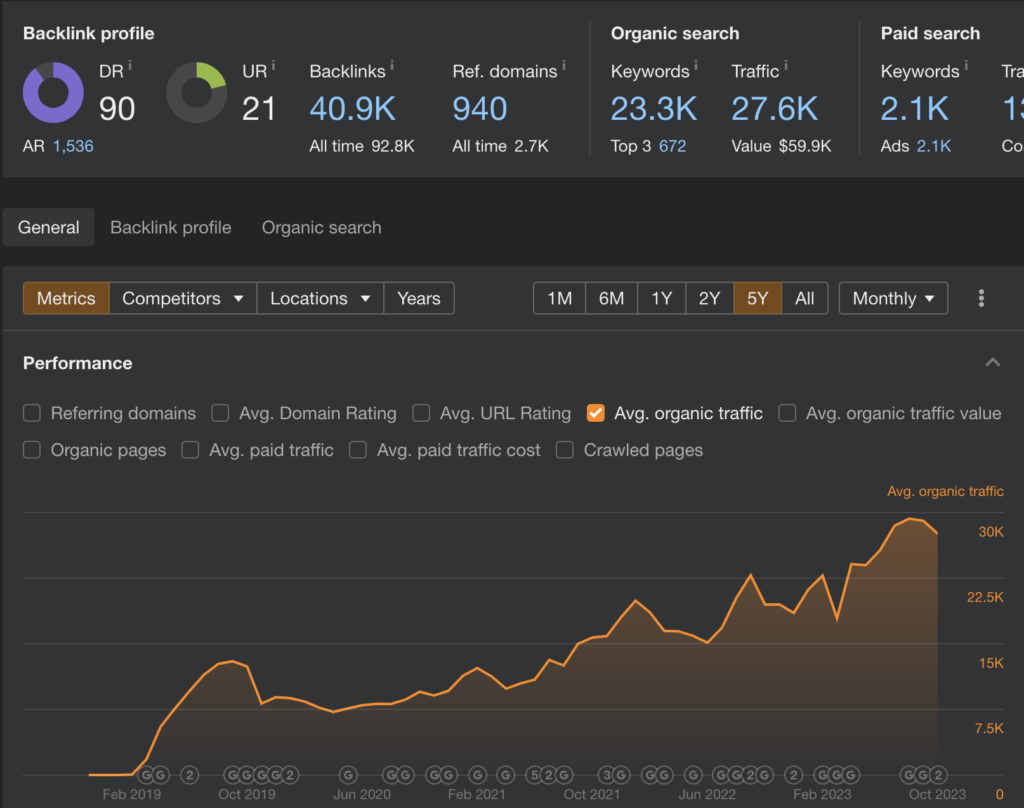The width and height of the screenshot is (1024, 808).
Task: Click the 22.5K axis label
Action: (x=985, y=597)
